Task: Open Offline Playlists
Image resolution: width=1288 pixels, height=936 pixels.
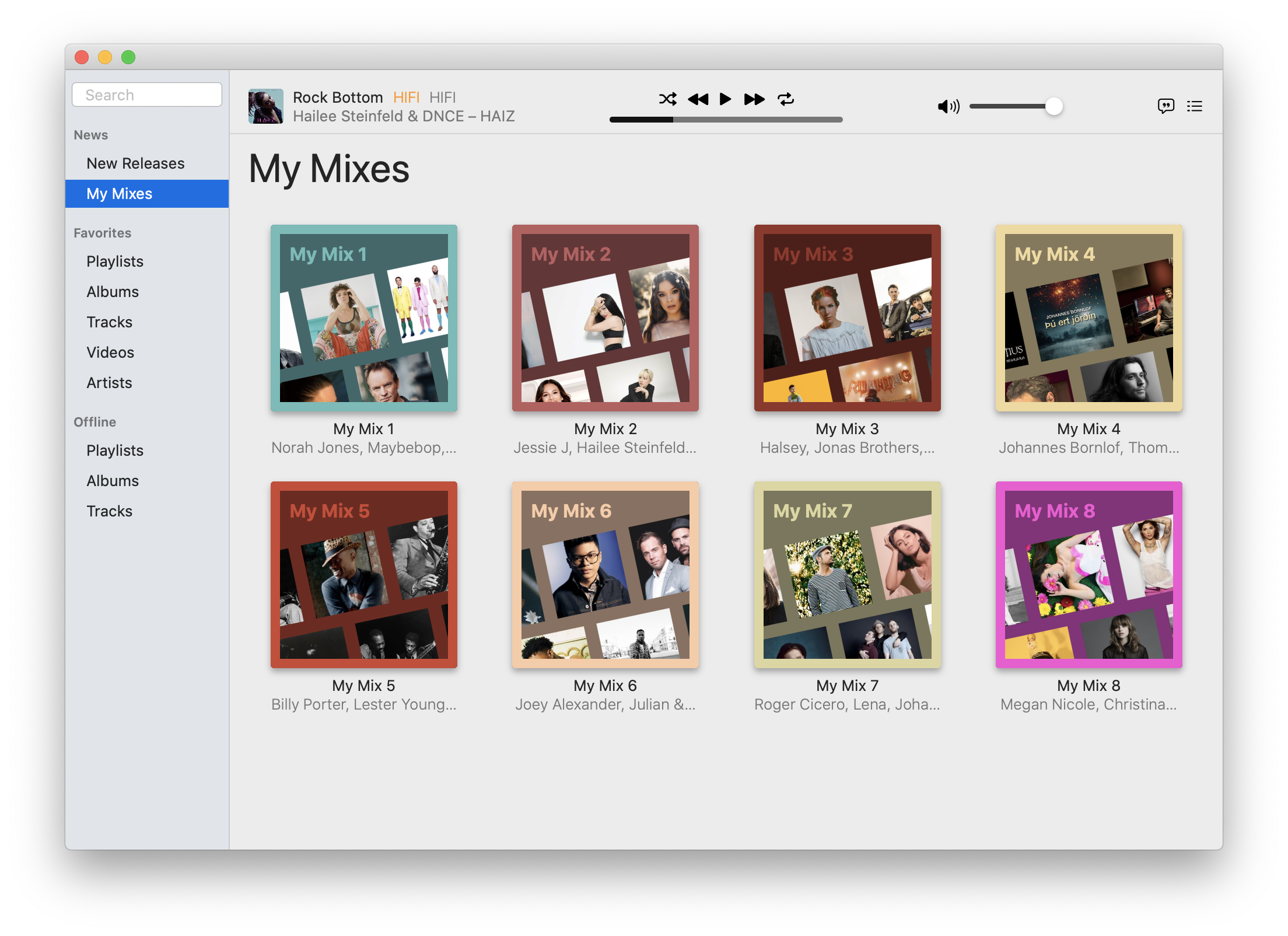Action: [x=147, y=450]
